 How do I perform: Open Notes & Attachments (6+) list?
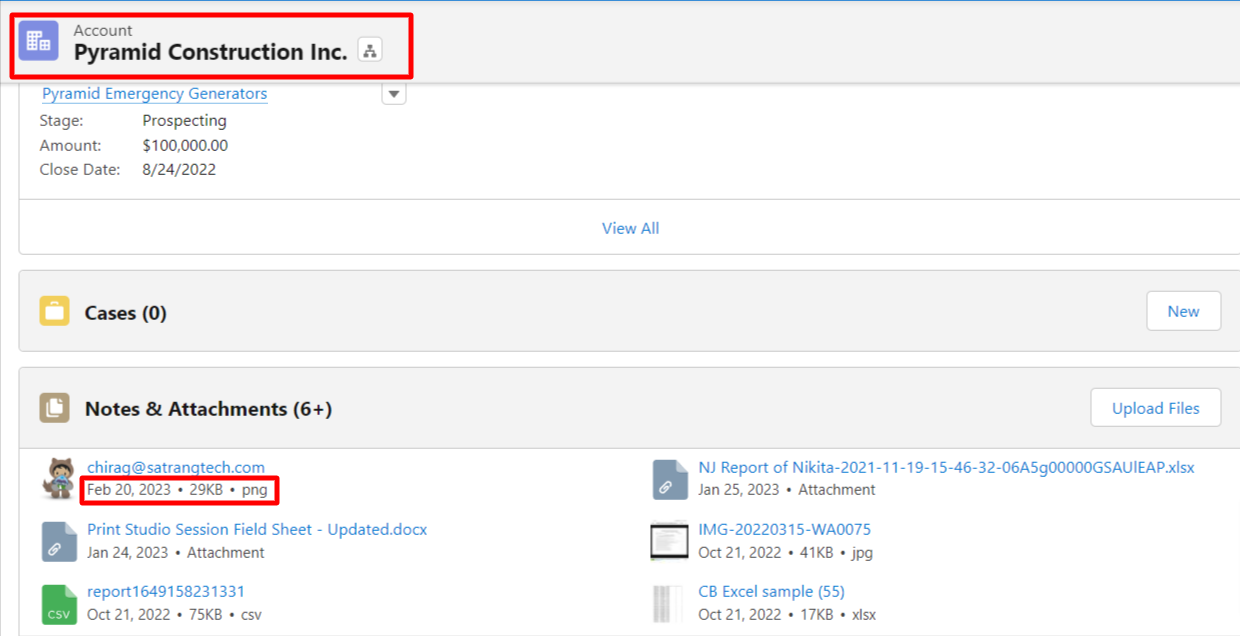tap(208, 409)
